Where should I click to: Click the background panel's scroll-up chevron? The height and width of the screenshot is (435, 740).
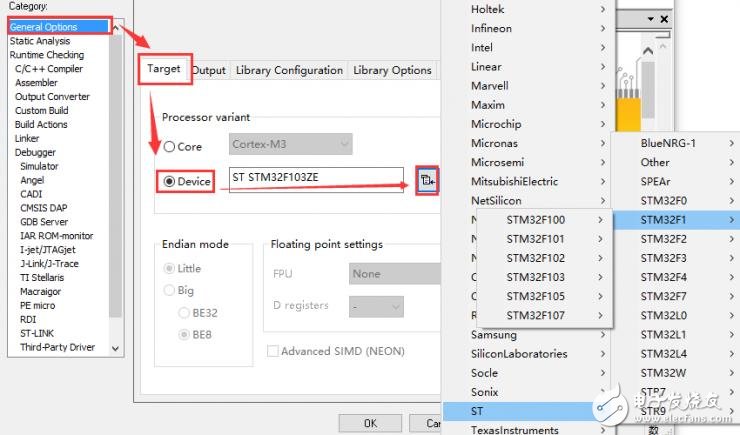point(648,50)
